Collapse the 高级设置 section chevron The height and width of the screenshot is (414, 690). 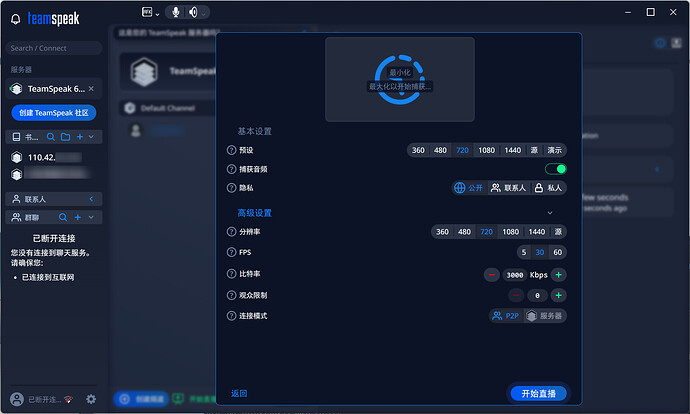click(x=550, y=213)
